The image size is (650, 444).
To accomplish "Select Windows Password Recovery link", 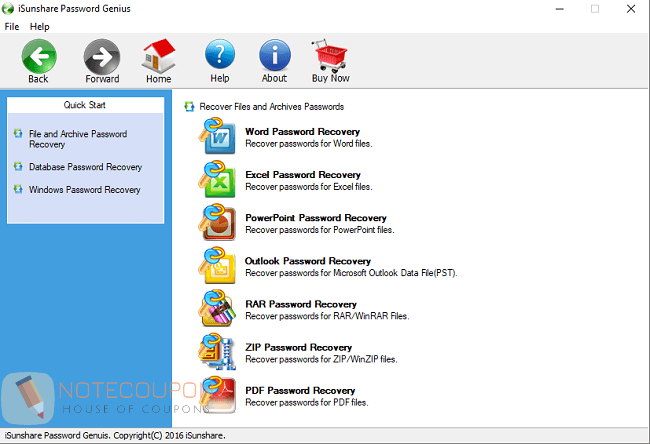I will pyautogui.click(x=85, y=189).
